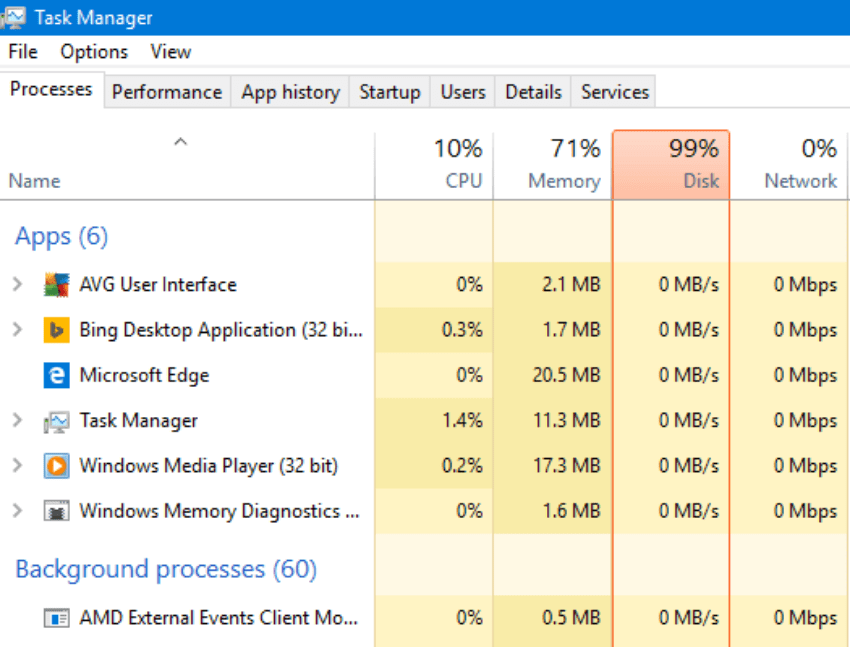Click the AVG User Interface icon
The image size is (850, 647).
[56, 285]
